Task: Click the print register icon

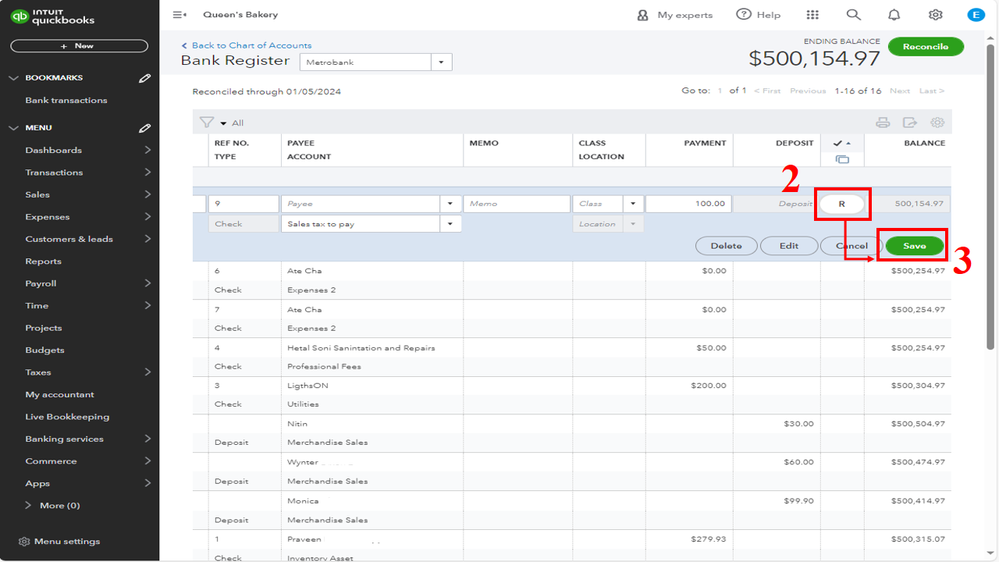Action: click(x=882, y=123)
